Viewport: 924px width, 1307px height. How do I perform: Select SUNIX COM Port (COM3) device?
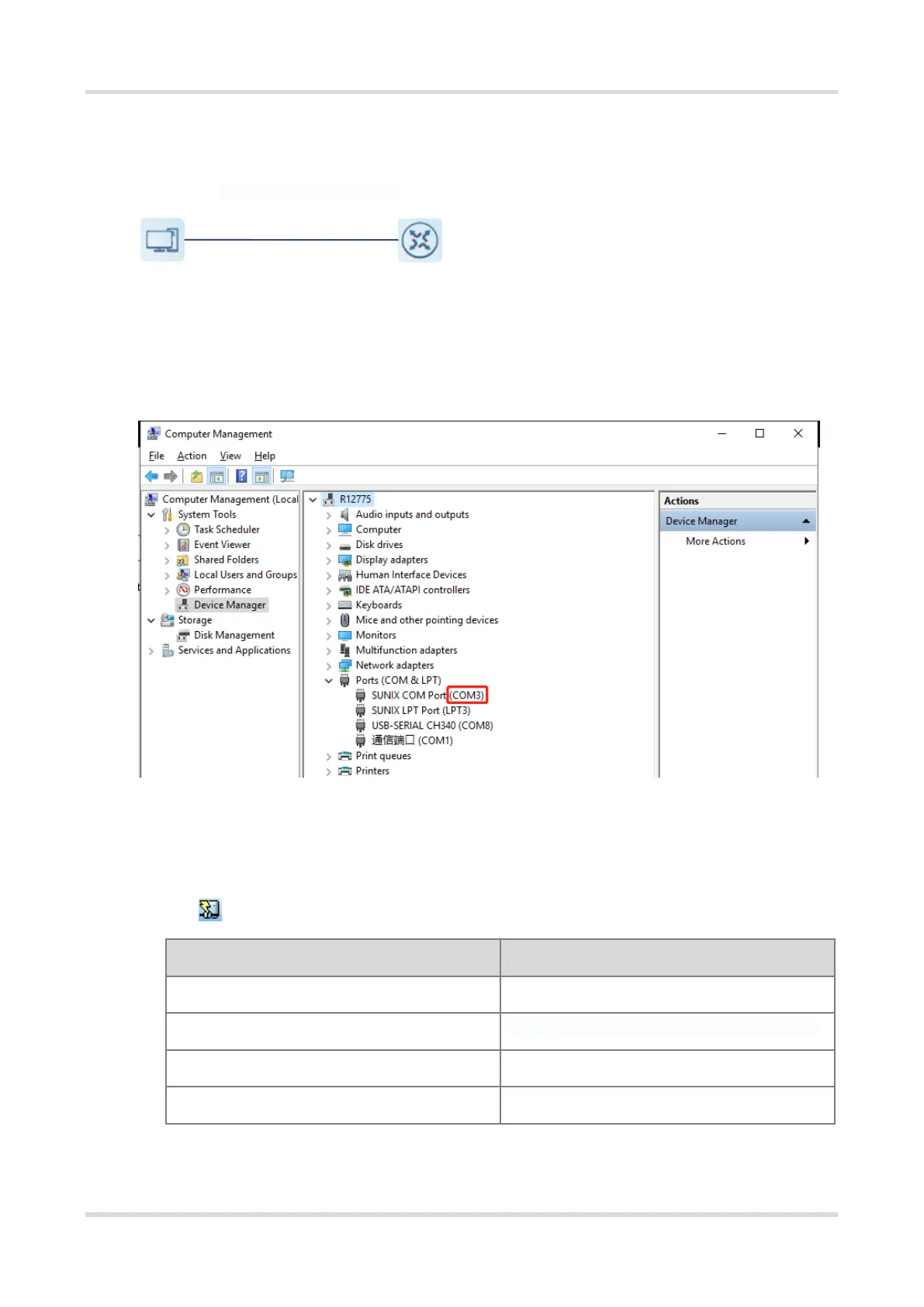[x=428, y=695]
